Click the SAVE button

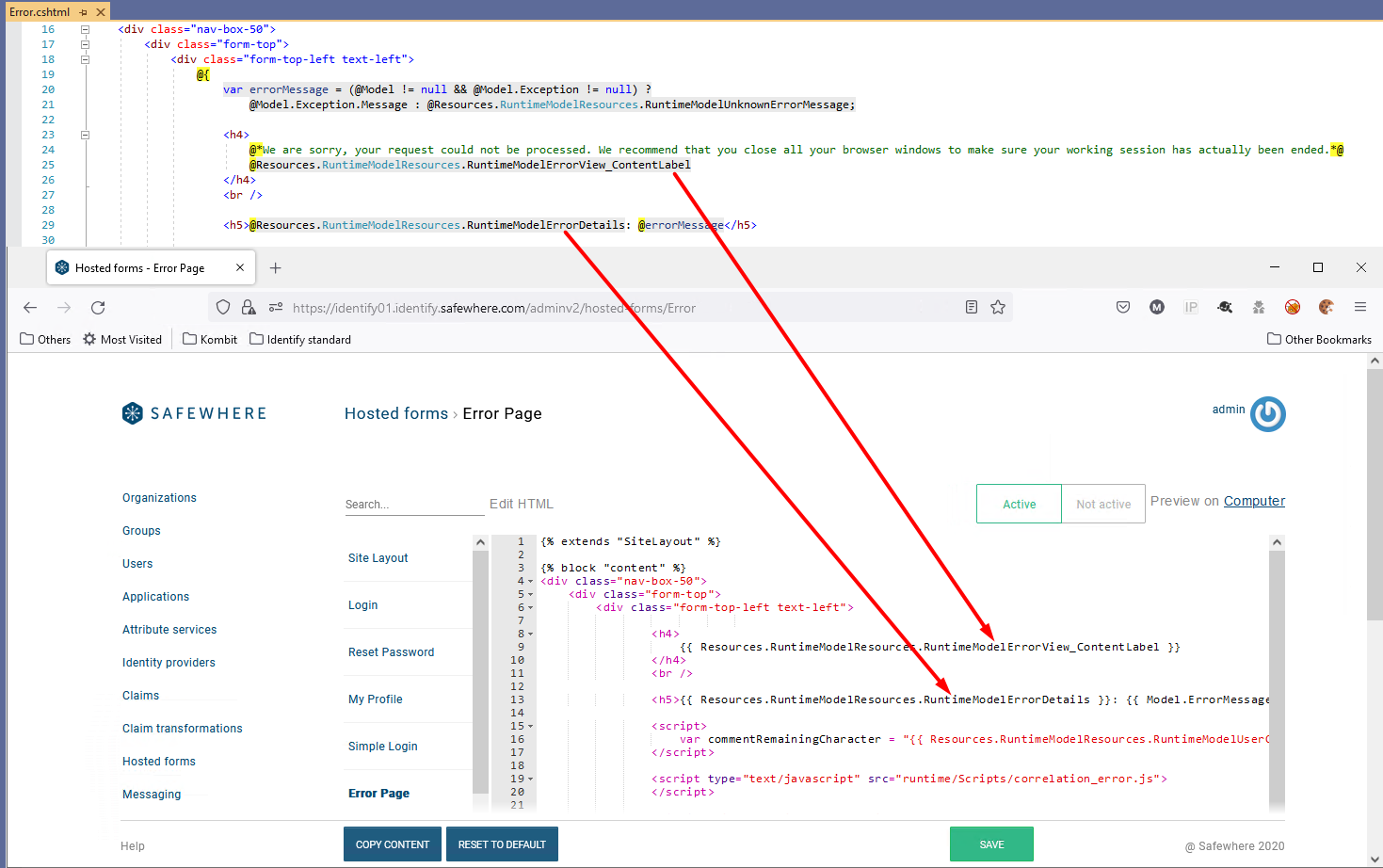click(x=991, y=844)
